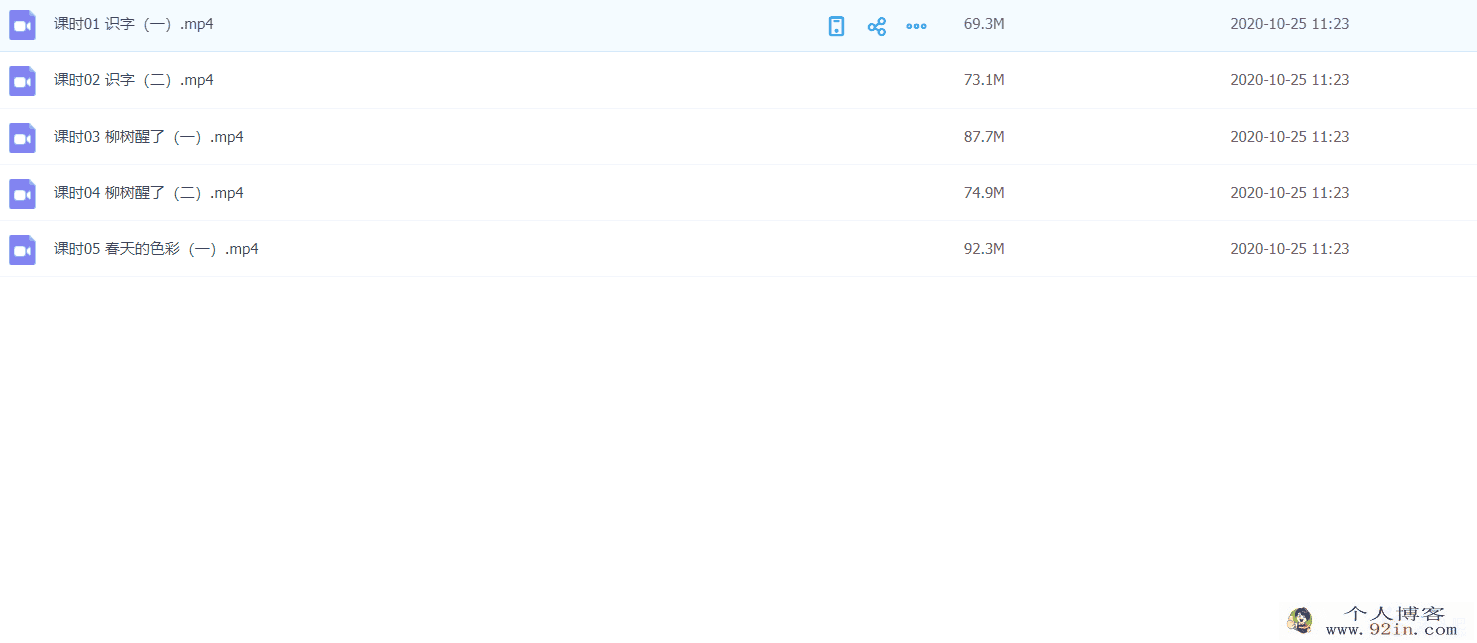
Task: Send 课时01 file to mobile device icon
Action: 837,26
